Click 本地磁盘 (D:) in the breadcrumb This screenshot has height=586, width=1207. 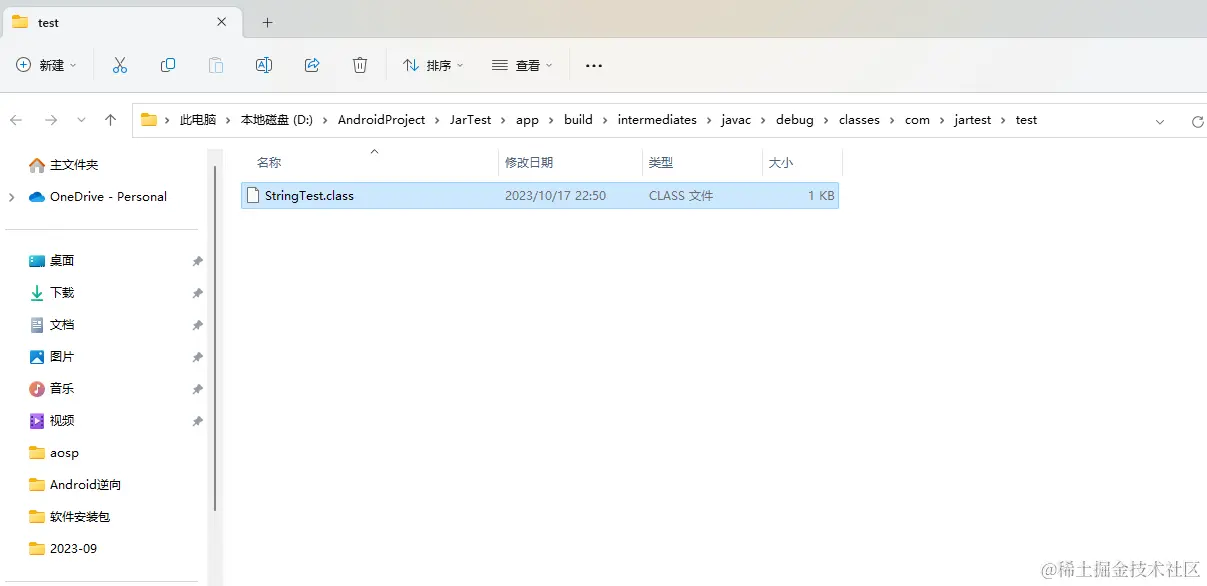277,120
